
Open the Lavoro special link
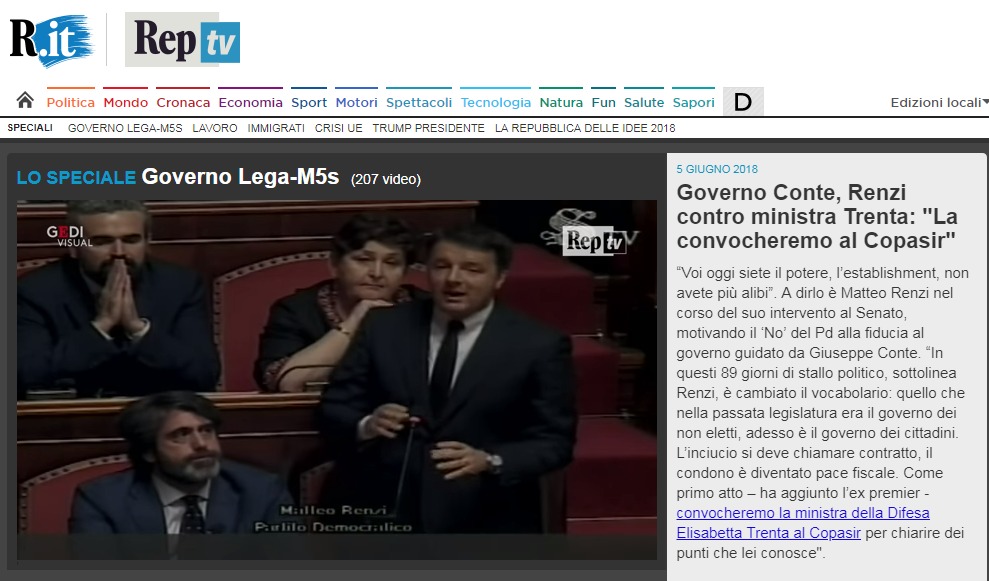point(215,128)
